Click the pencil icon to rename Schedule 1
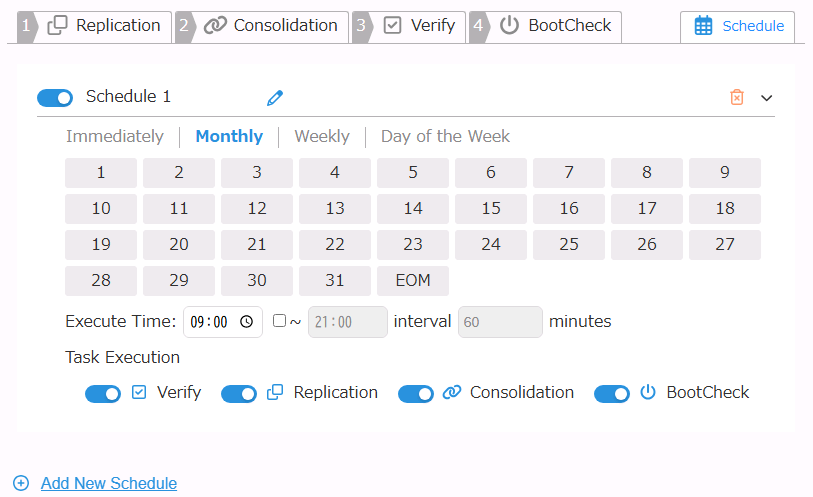Screen dimensions: 813x497 coord(275,97)
